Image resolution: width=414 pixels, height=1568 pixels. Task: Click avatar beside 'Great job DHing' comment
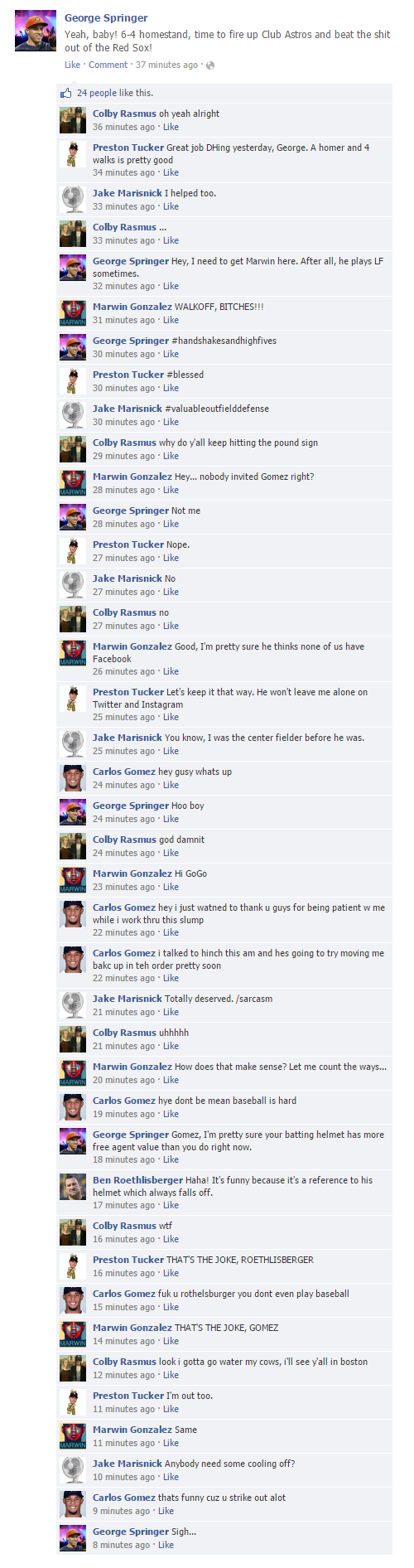click(73, 153)
